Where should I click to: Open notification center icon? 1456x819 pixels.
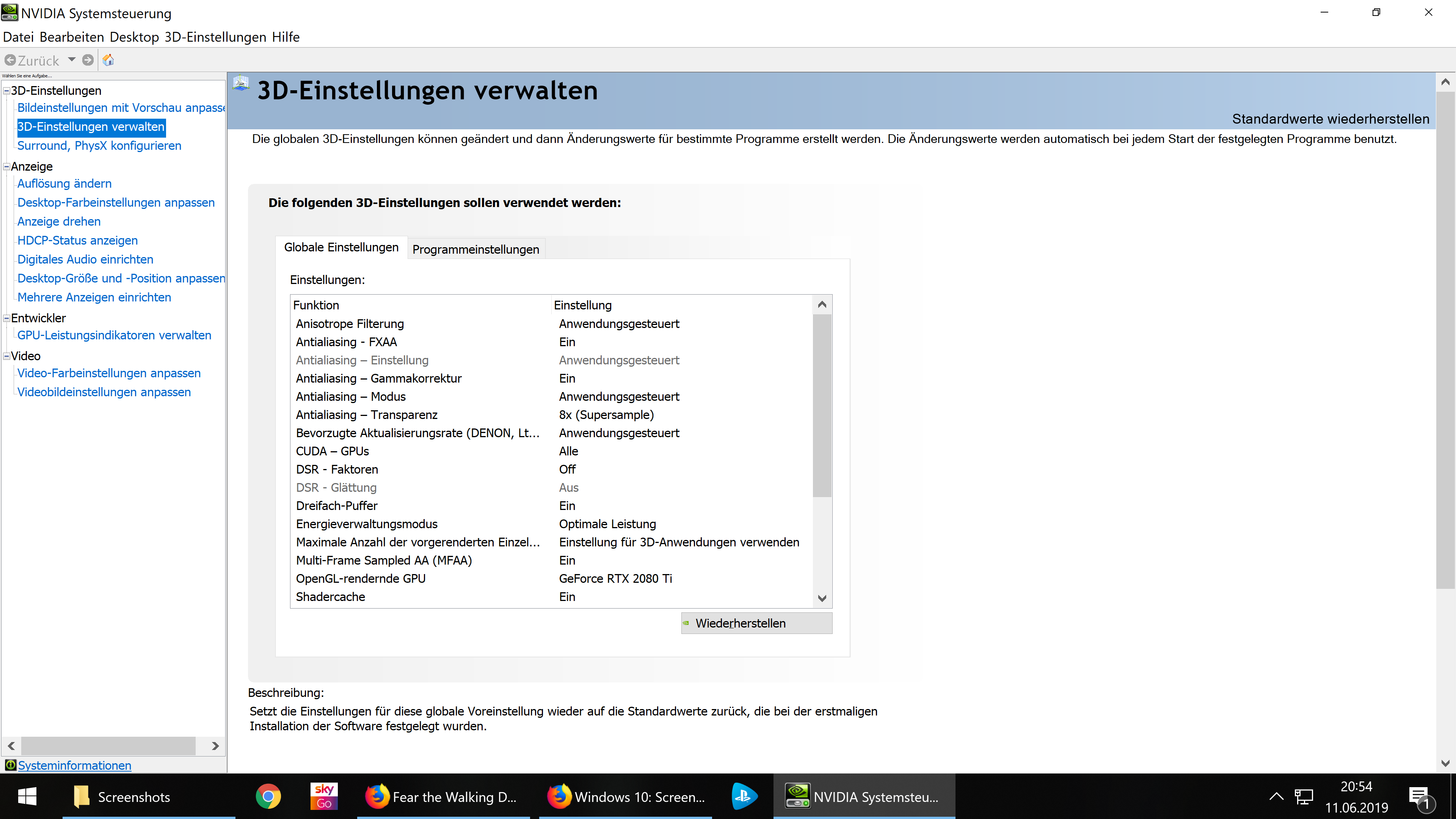coord(1420,797)
